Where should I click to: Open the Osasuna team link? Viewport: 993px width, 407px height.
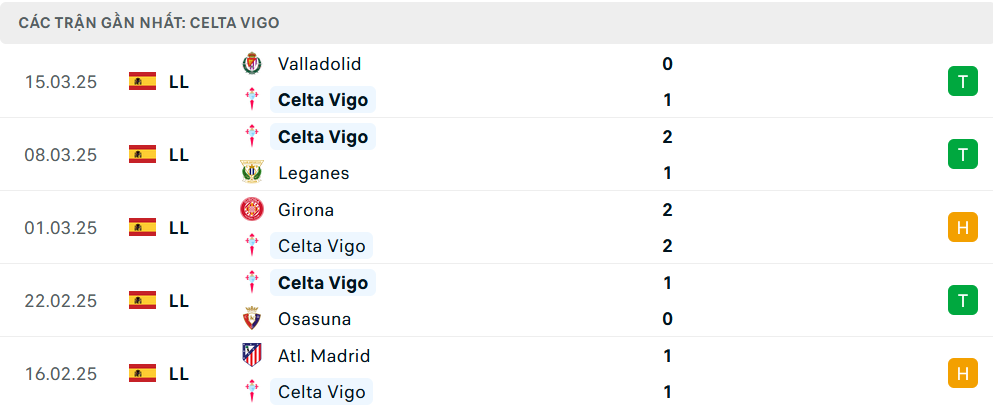pos(315,319)
